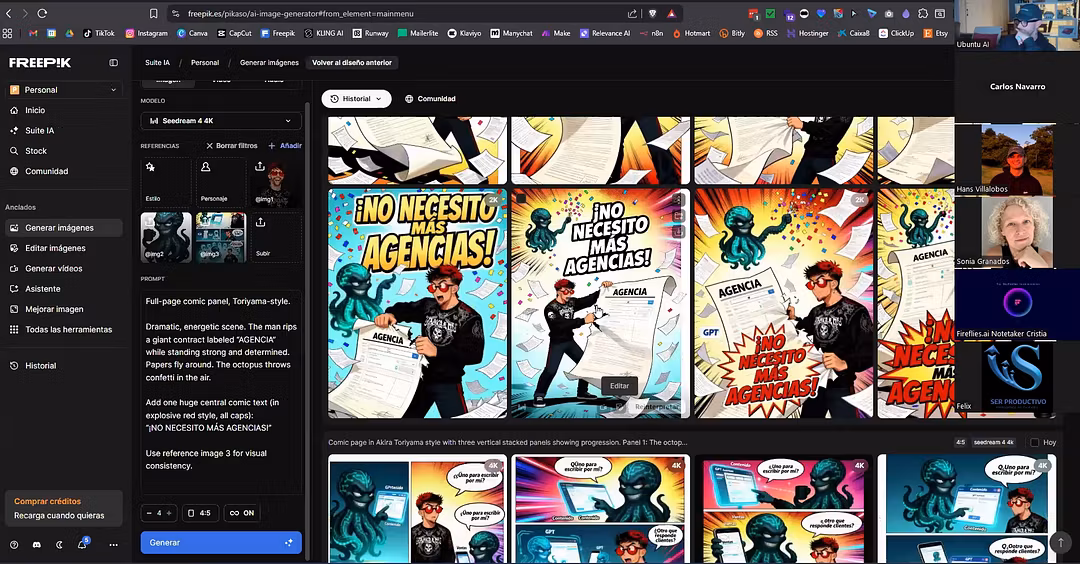Open the Historial dropdown
This screenshot has width=1080, height=564.
coord(356,99)
